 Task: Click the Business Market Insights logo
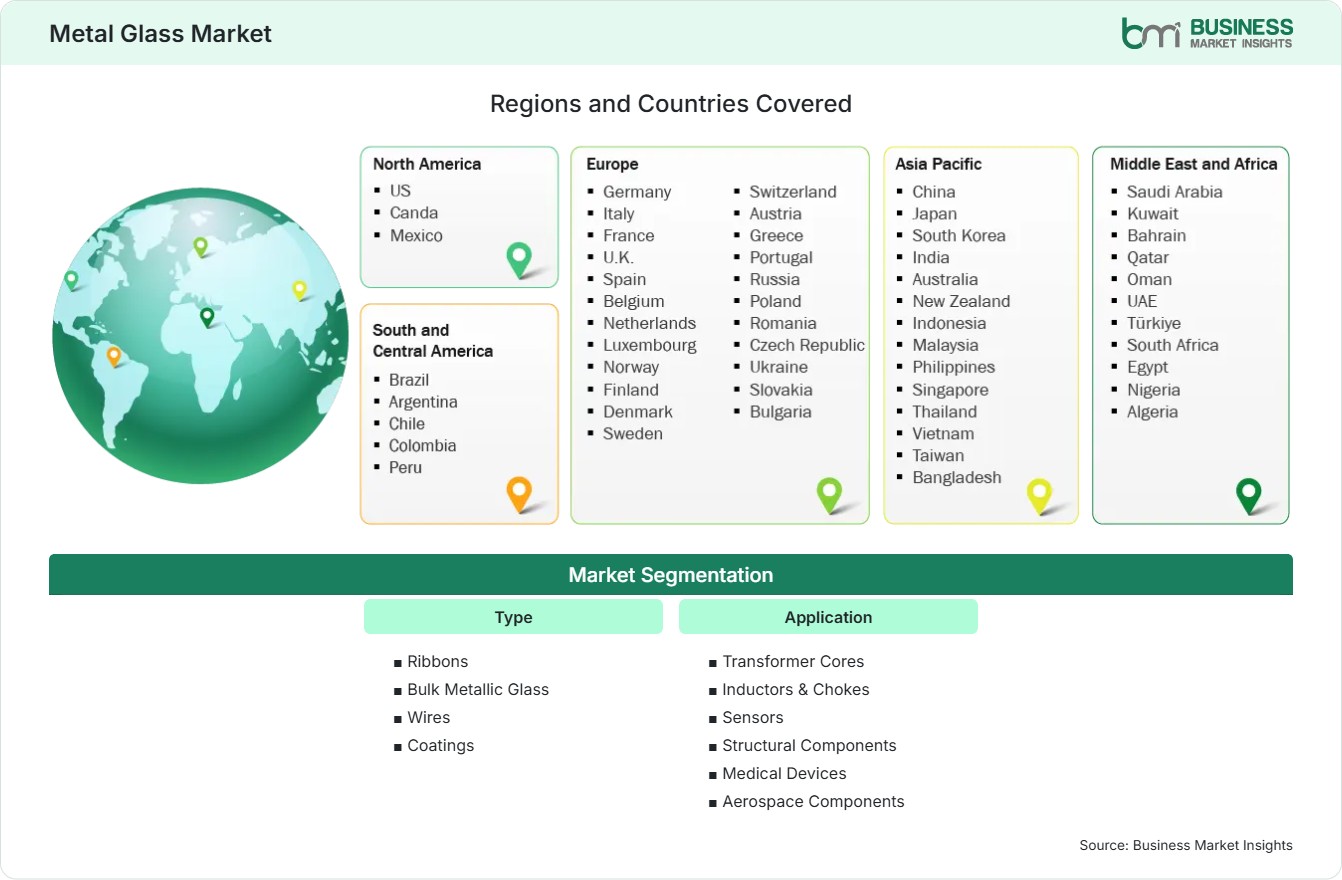click(x=1207, y=32)
